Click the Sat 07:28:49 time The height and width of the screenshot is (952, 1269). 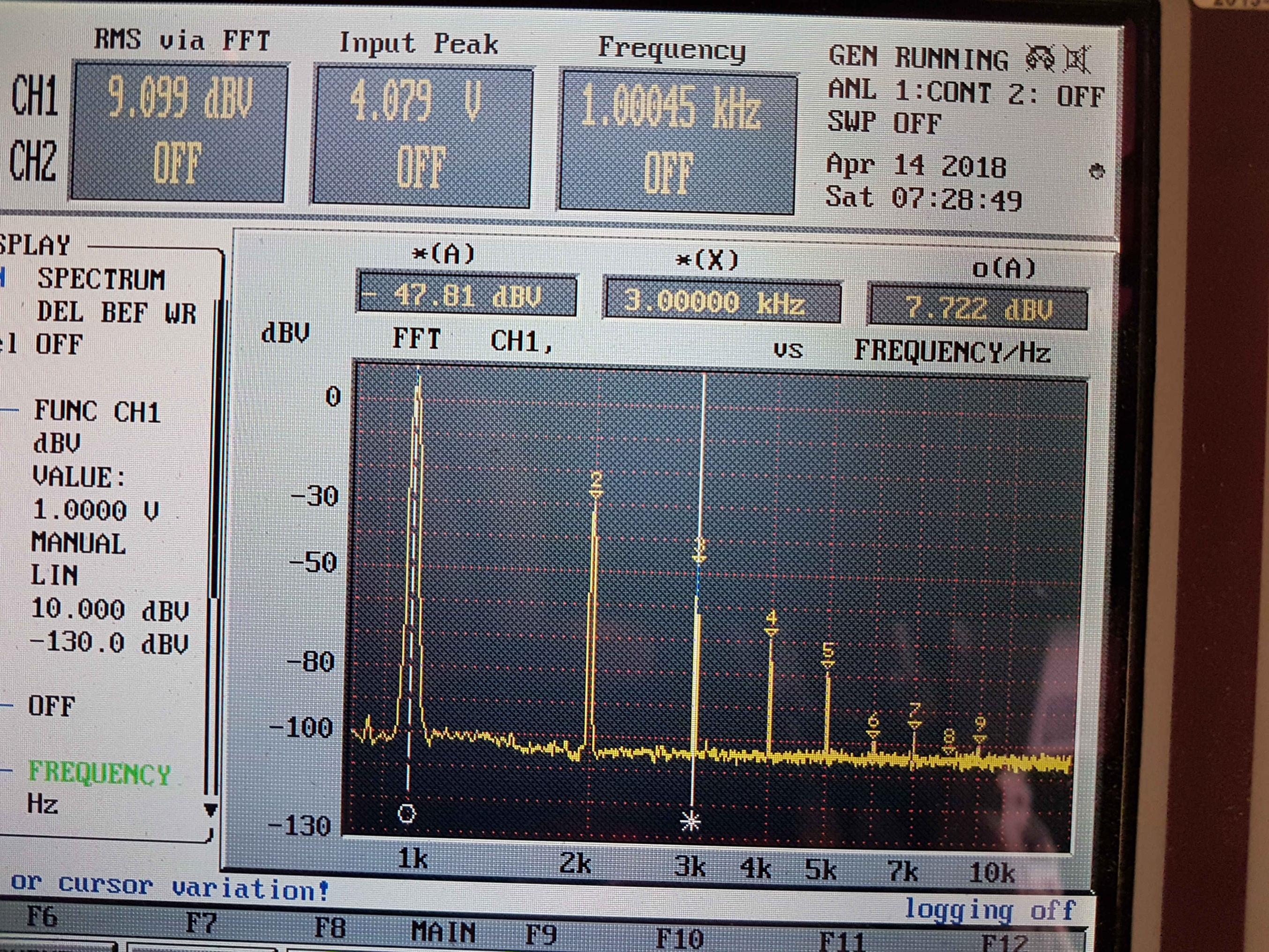[924, 198]
